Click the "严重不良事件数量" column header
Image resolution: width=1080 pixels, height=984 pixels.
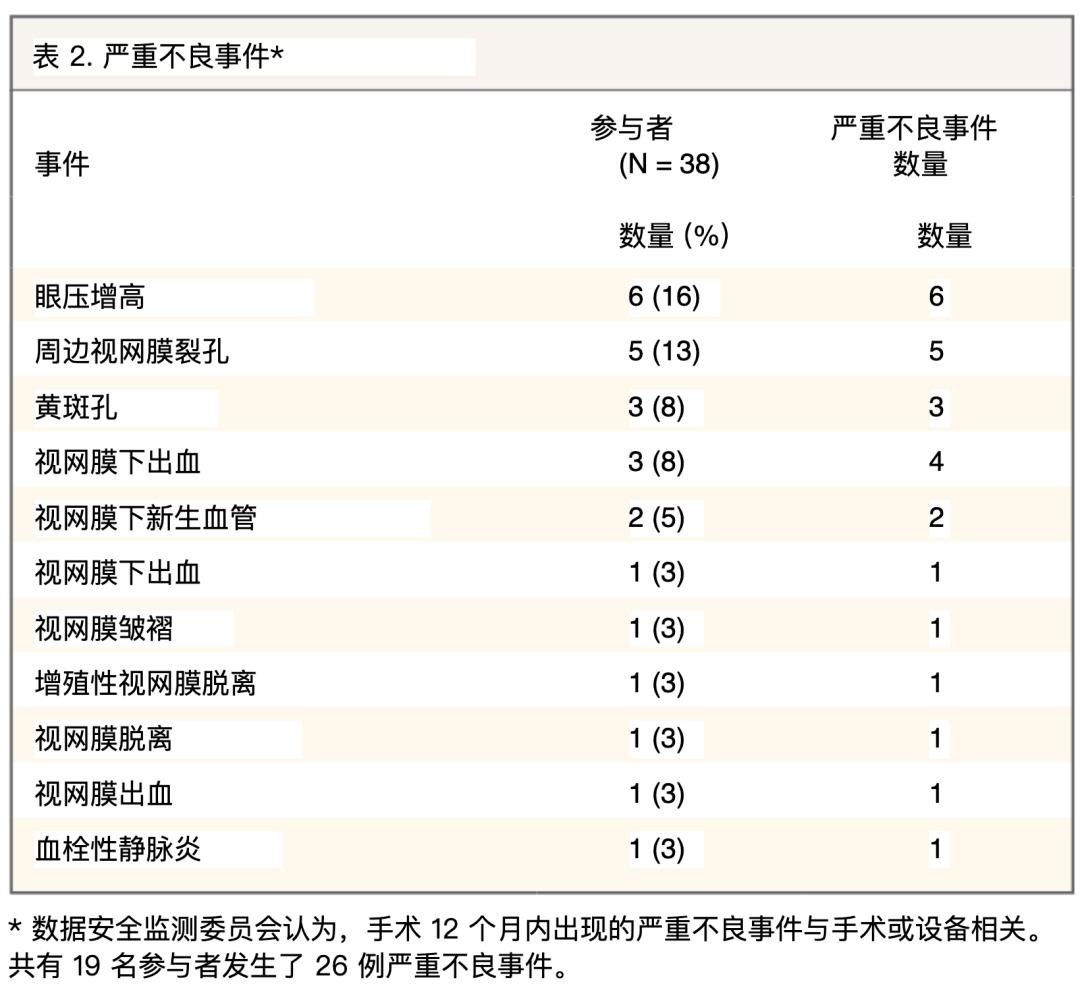tap(914, 146)
